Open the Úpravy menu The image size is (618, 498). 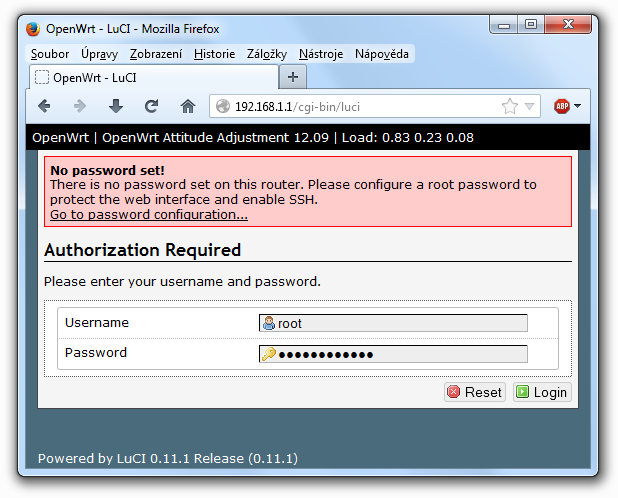[x=99, y=54]
